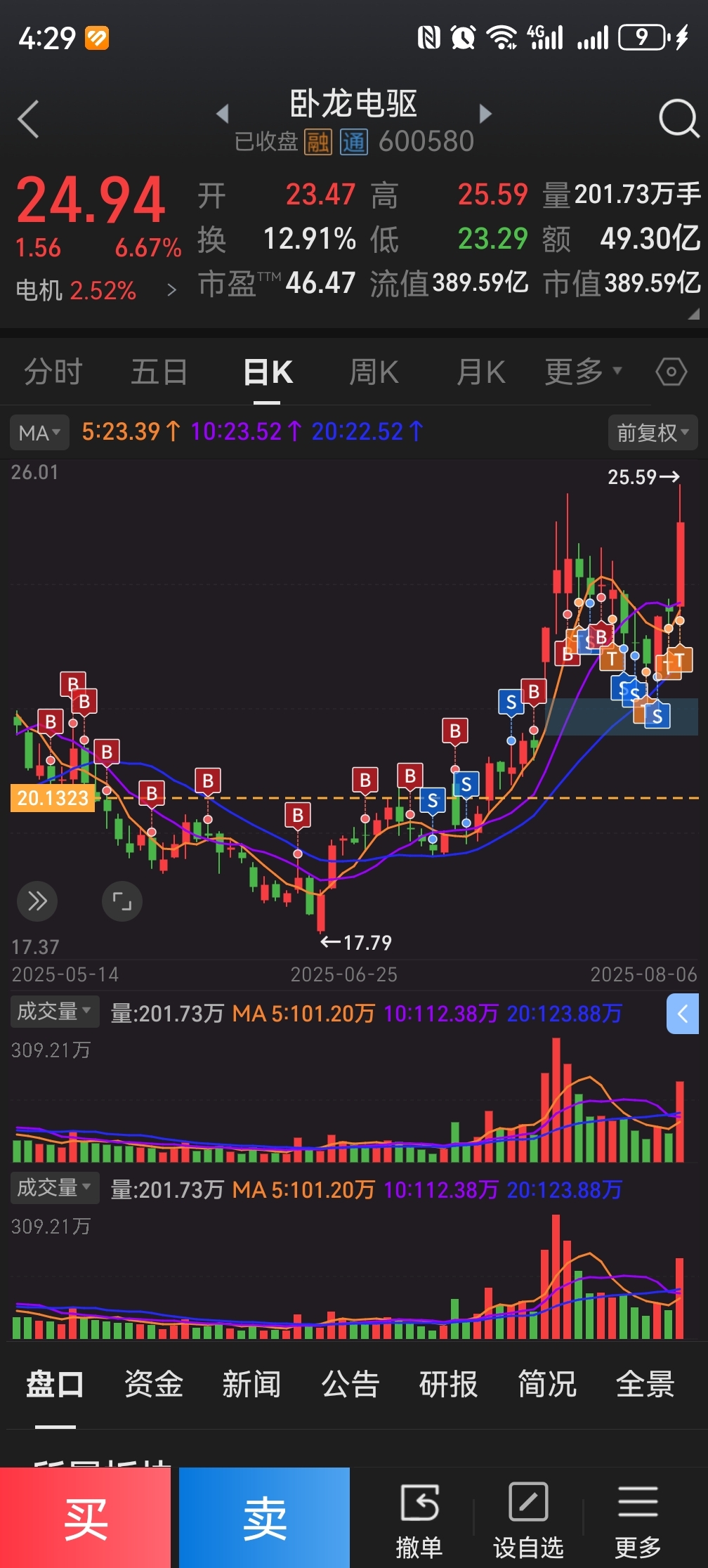This screenshot has width=708, height=1568.
Task: Open the MA indicator dropdown
Action: tap(39, 432)
